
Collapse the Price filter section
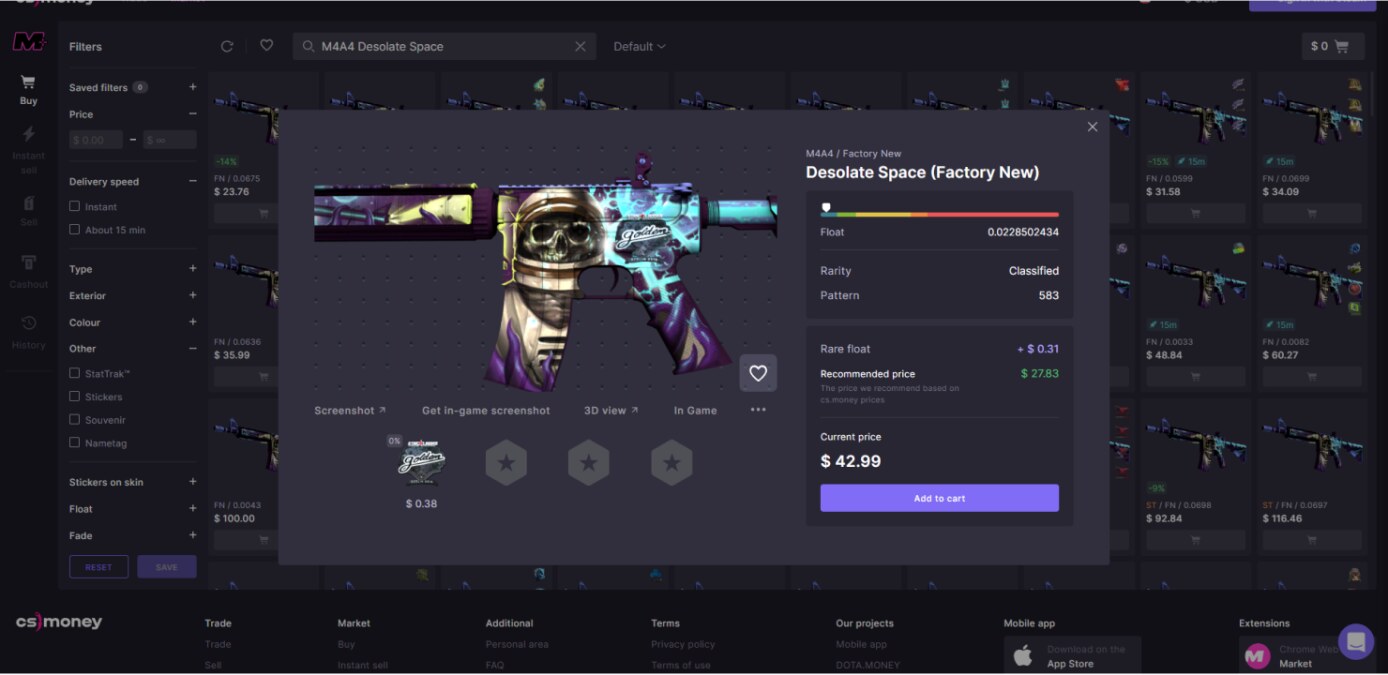(x=192, y=114)
